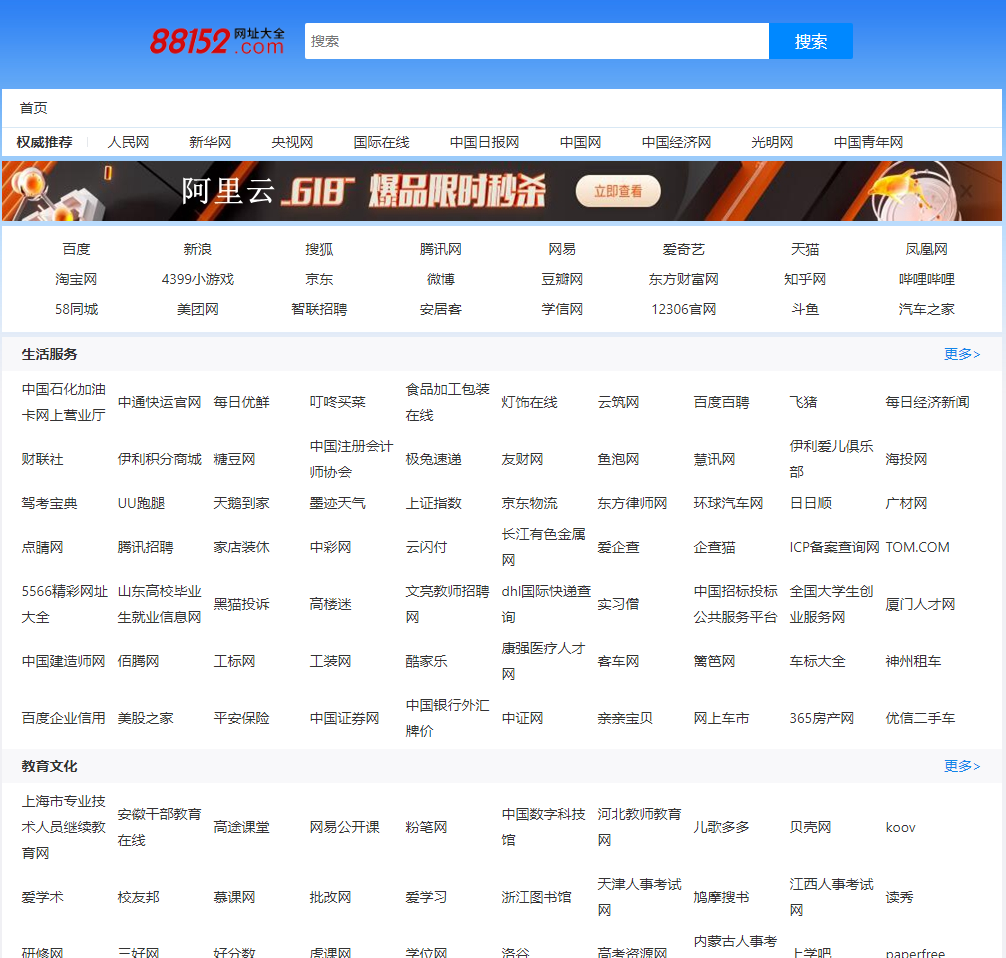
Task: Expand 更多 in 生活服务 section
Action: coord(961,354)
